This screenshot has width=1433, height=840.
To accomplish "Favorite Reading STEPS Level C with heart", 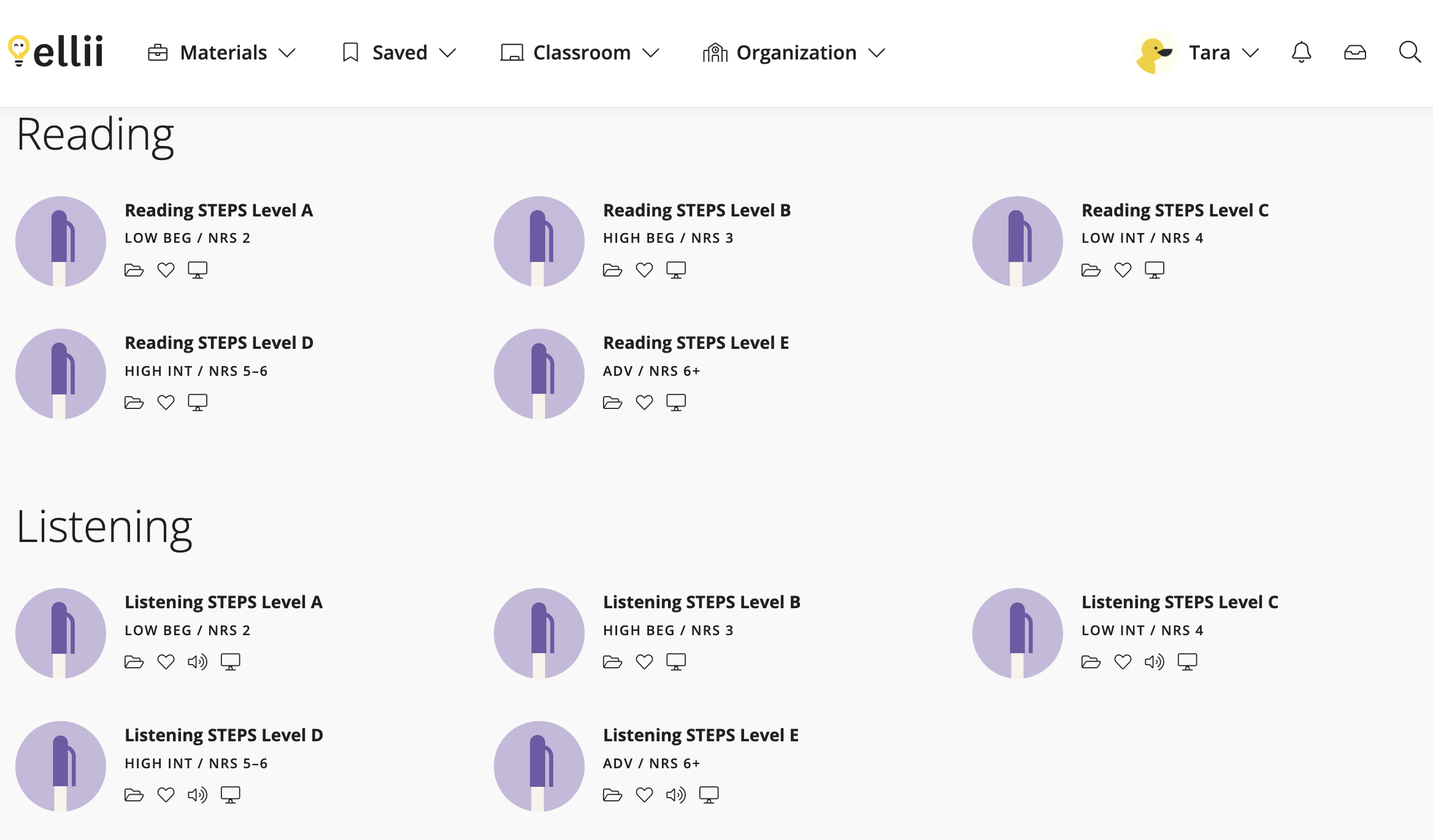I will pos(1123,270).
